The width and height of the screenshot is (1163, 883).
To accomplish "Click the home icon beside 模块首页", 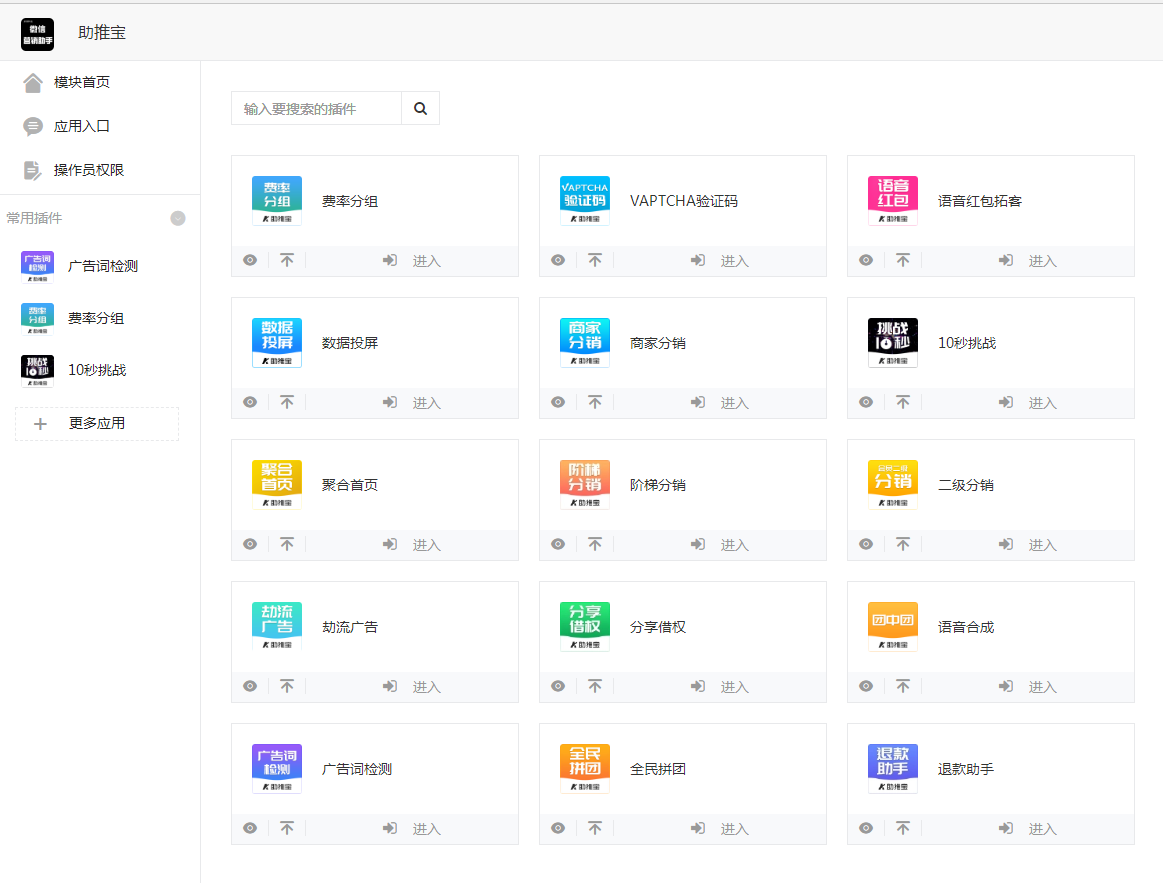I will tap(34, 83).
